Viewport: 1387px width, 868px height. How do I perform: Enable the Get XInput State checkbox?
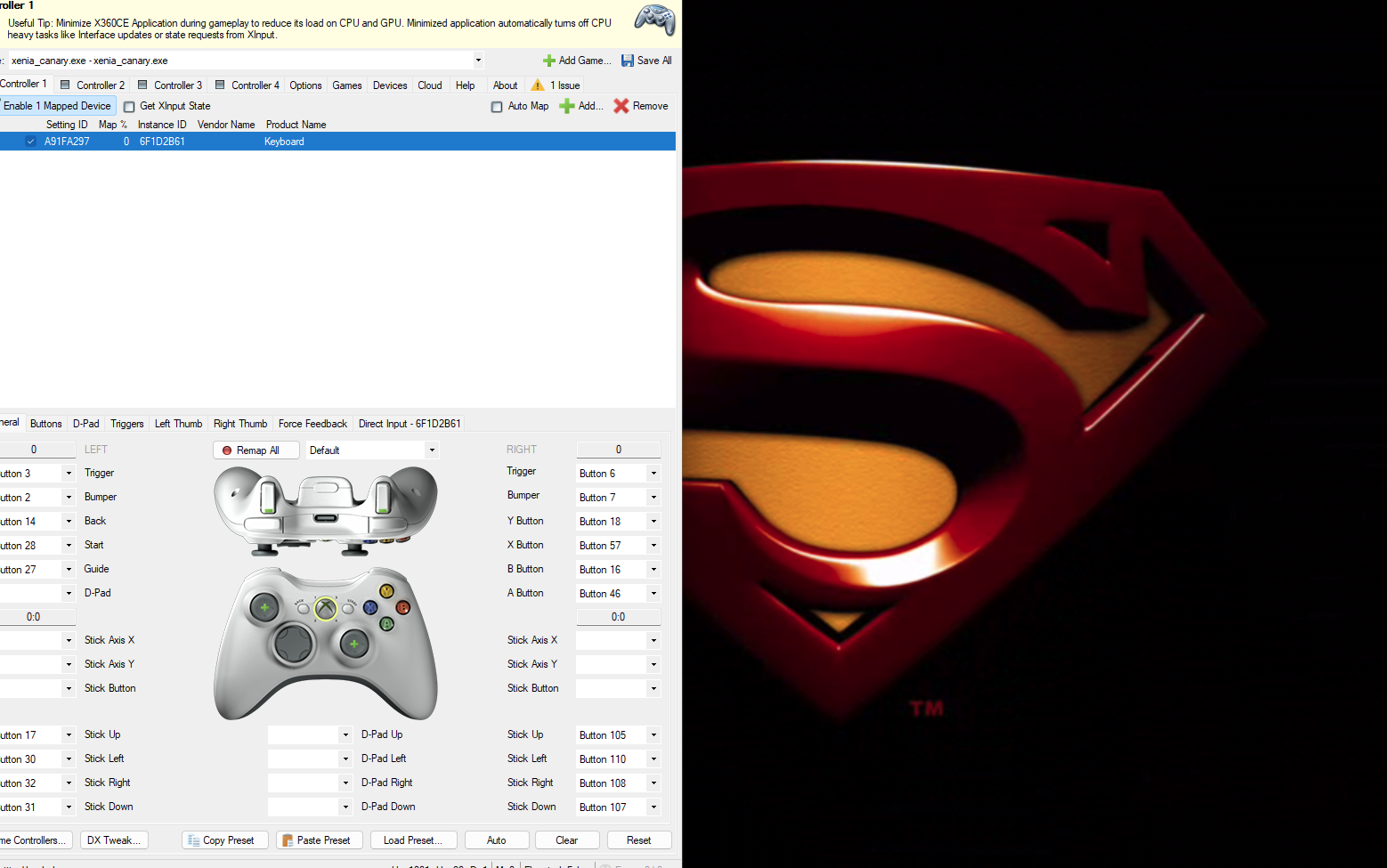pyautogui.click(x=129, y=107)
